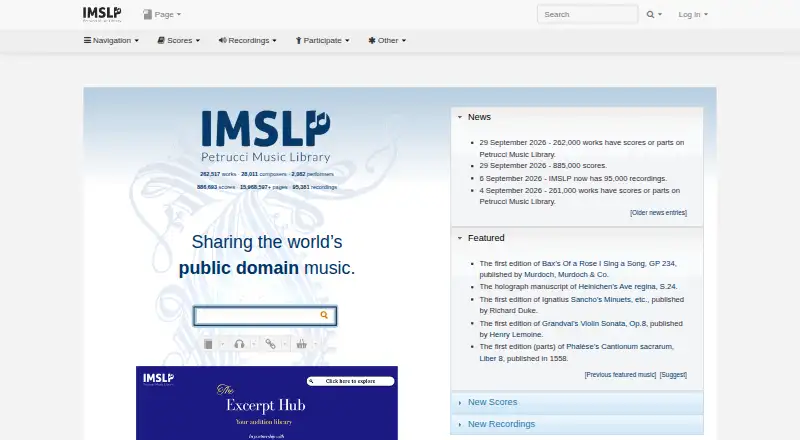Click the news entry about 95,000 recordings

(x=573, y=179)
